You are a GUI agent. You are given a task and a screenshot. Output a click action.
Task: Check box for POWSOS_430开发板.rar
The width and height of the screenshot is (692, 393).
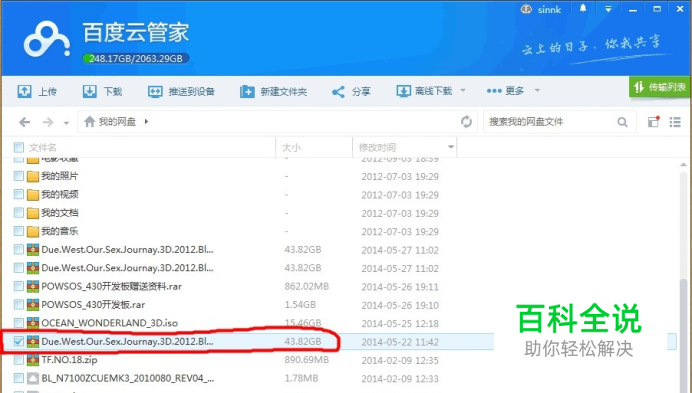(x=19, y=305)
